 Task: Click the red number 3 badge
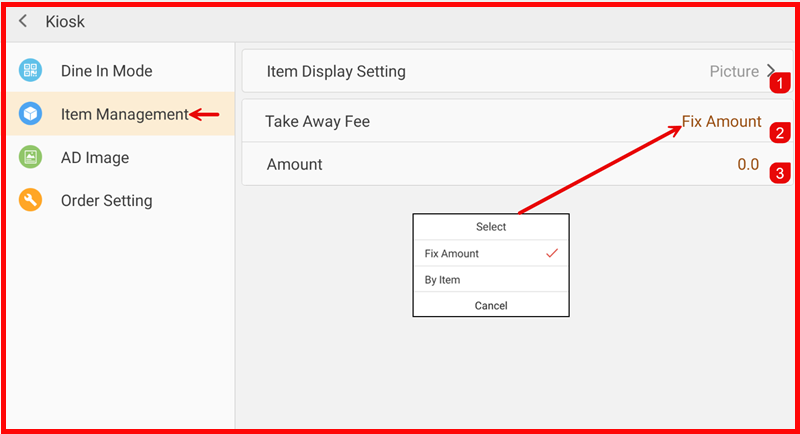[x=780, y=173]
